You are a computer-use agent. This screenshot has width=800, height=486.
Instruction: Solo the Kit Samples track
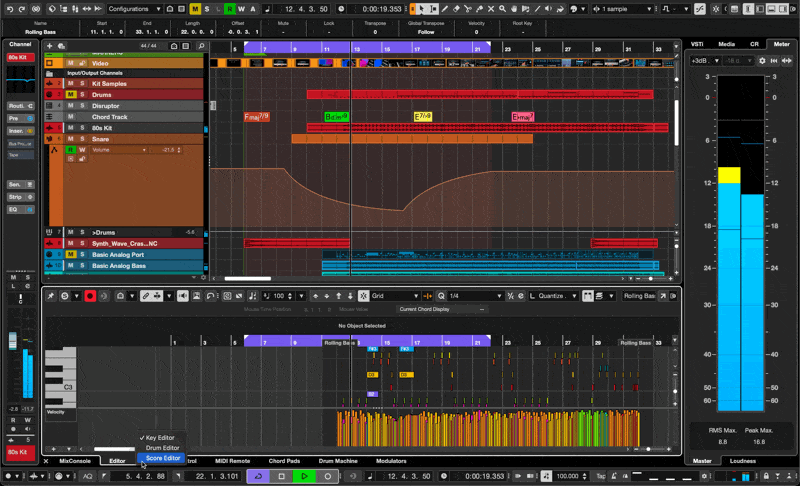[x=82, y=84]
